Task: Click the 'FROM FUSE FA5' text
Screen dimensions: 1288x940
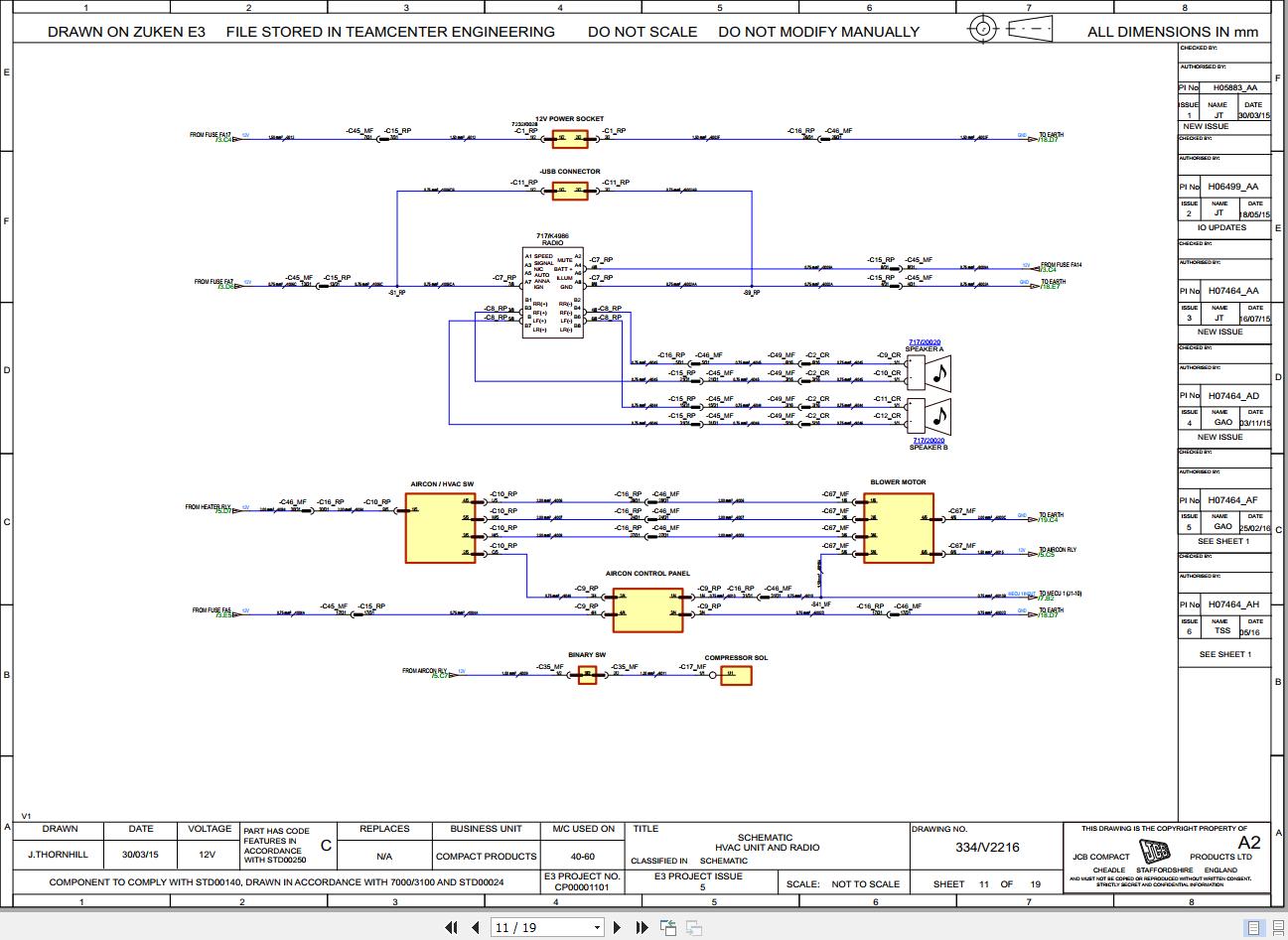Action: [213, 610]
